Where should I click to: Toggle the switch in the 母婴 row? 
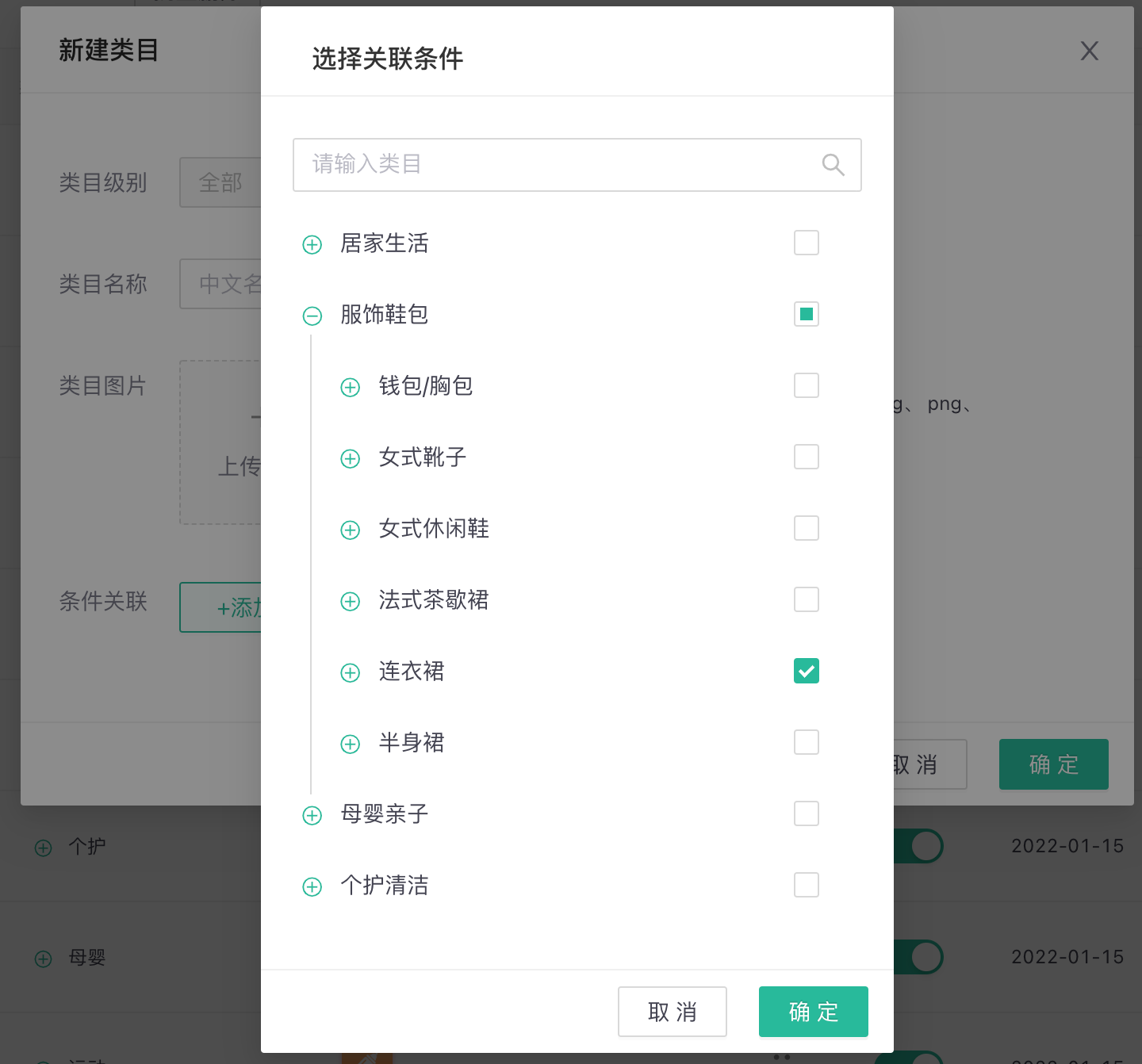coord(919,957)
